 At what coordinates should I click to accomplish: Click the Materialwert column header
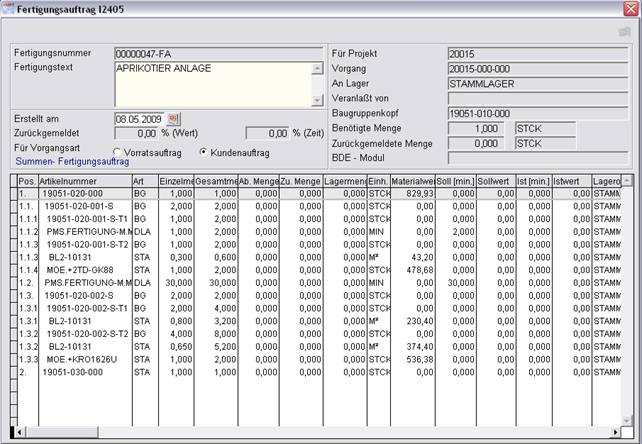point(414,180)
